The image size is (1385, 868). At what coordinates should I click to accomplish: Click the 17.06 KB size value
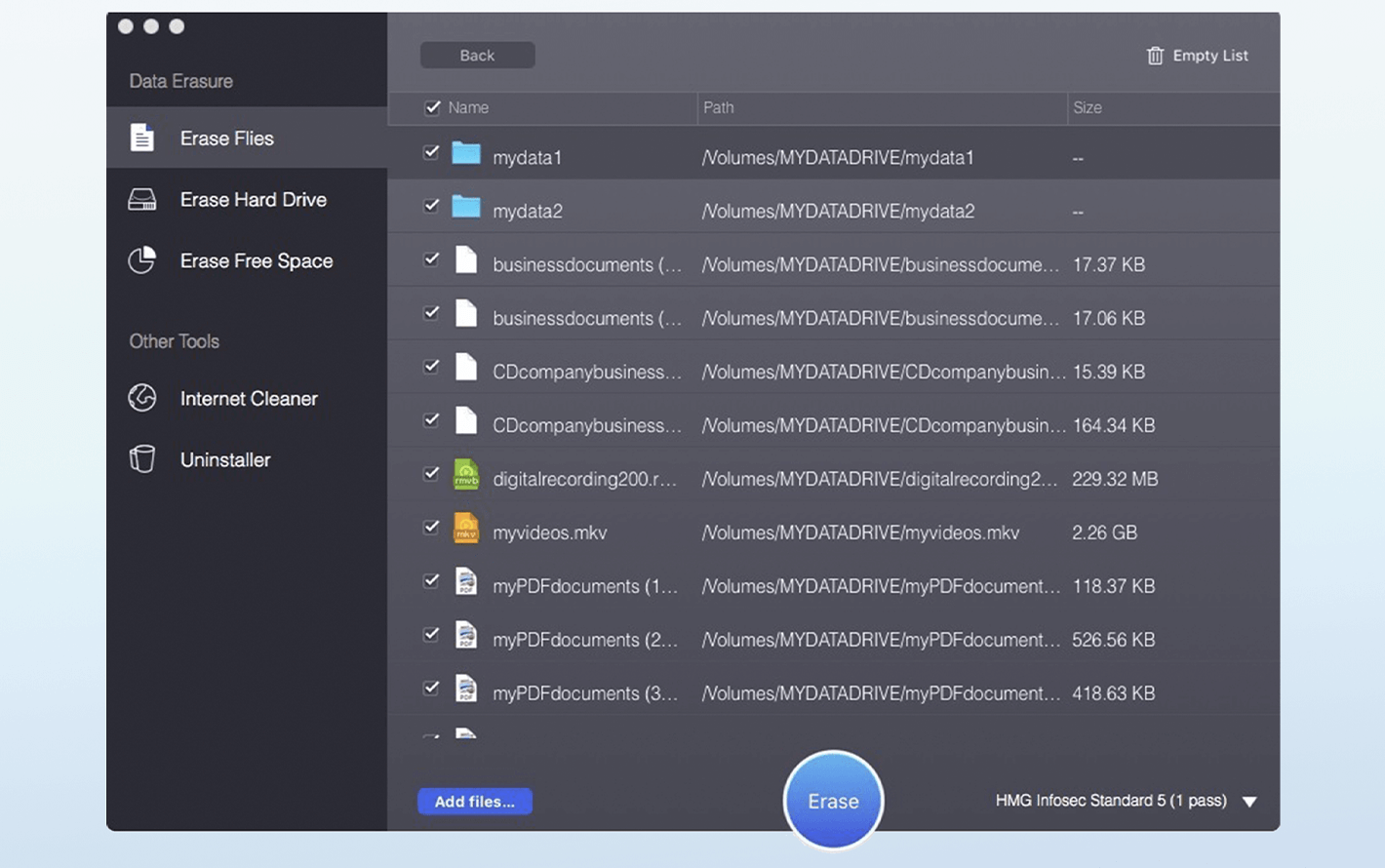[1108, 318]
